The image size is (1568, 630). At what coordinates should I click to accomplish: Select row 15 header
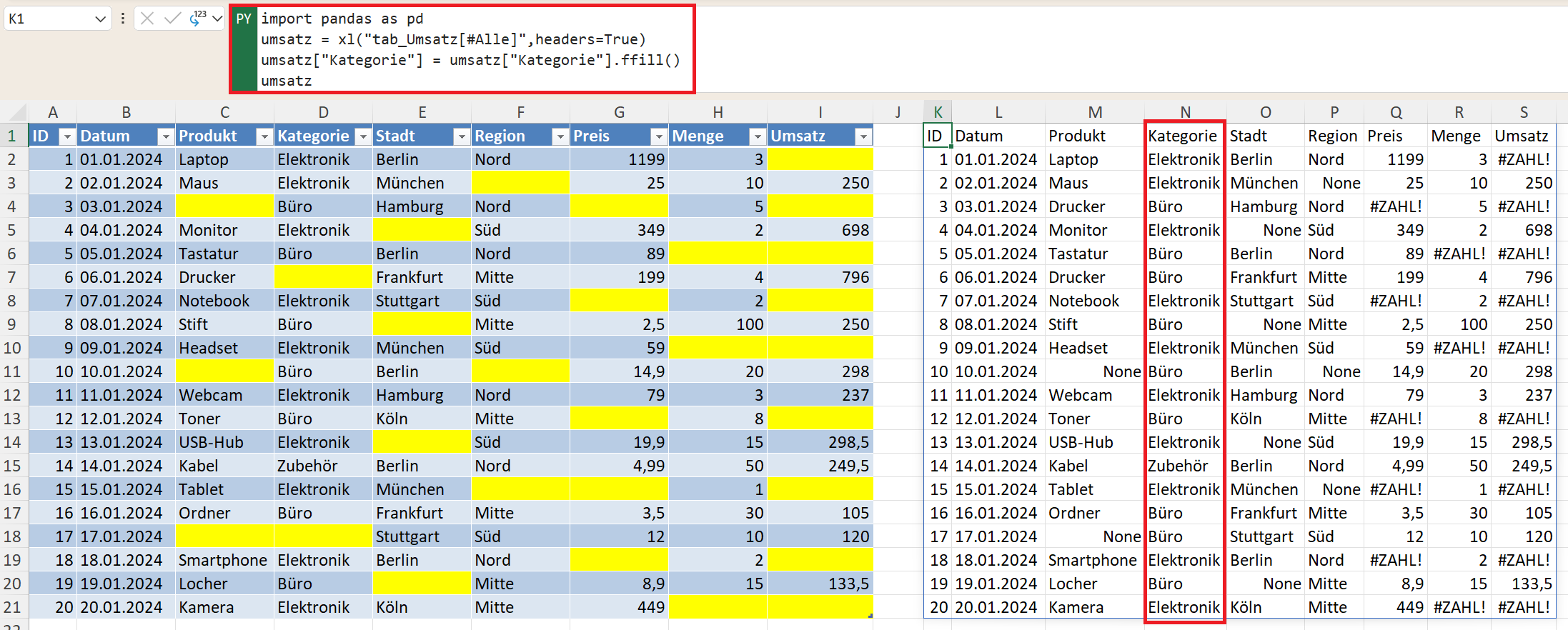click(x=12, y=466)
